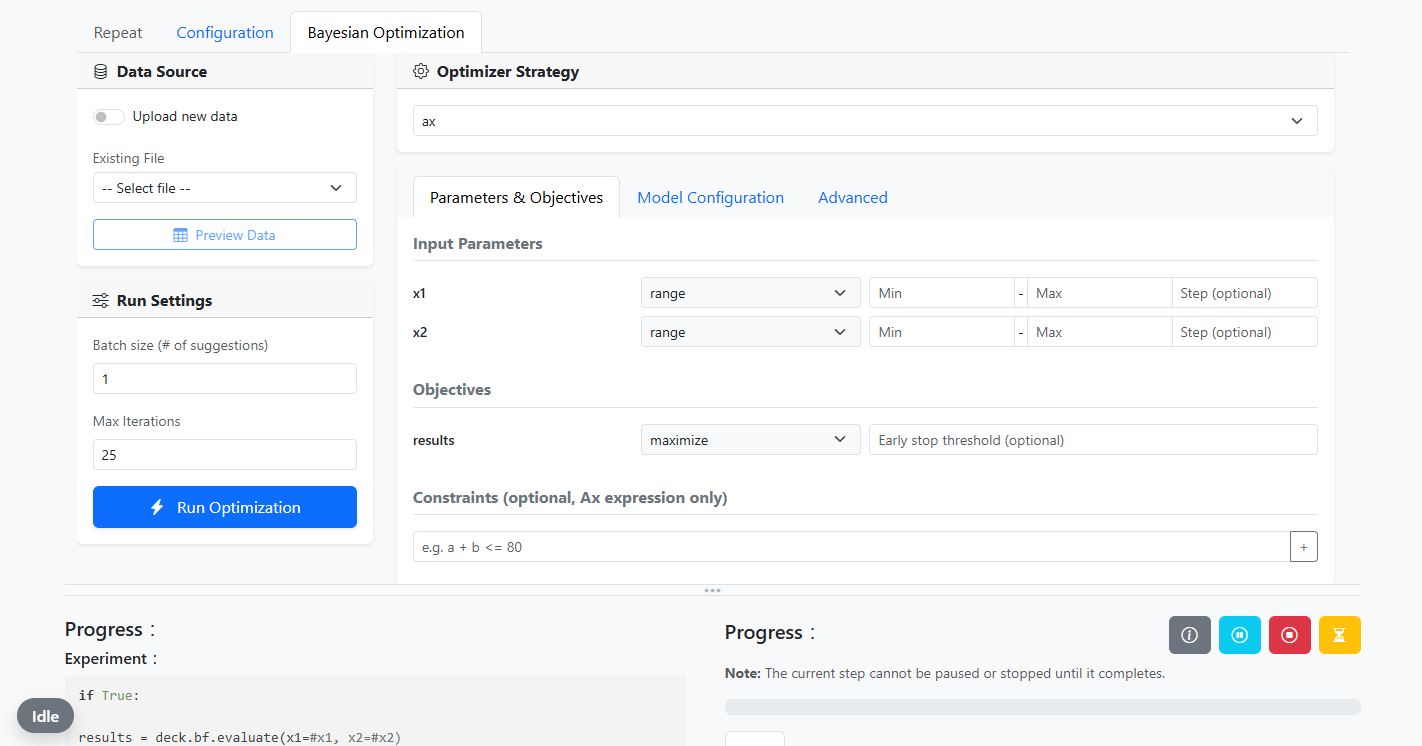Click the Objectives heading
1422x746 pixels.
pos(452,390)
